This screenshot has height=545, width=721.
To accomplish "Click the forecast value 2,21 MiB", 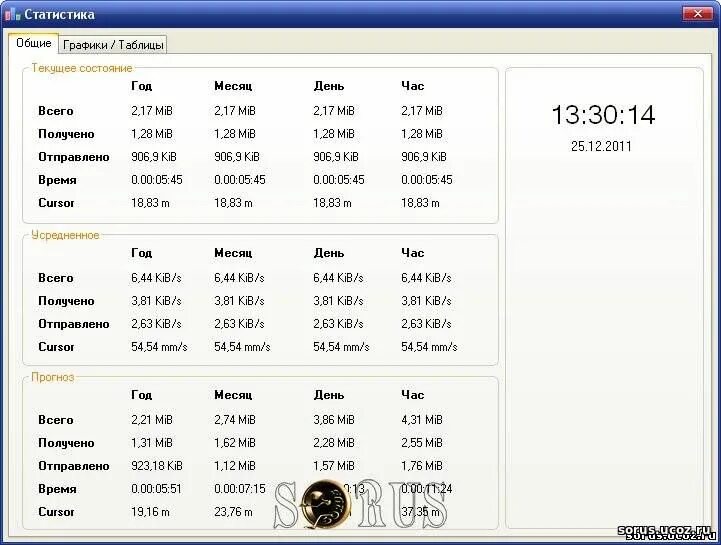I will [x=152, y=420].
